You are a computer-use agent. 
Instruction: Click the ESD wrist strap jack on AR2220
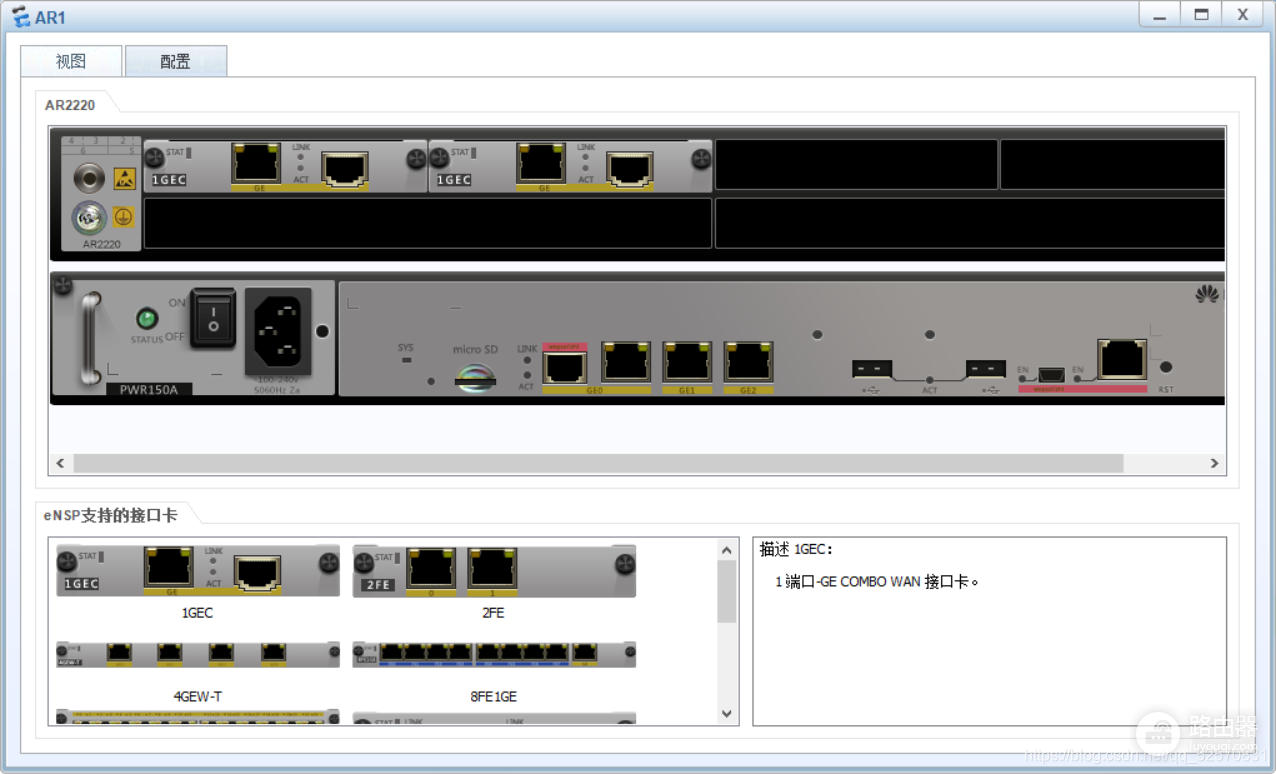[89, 180]
